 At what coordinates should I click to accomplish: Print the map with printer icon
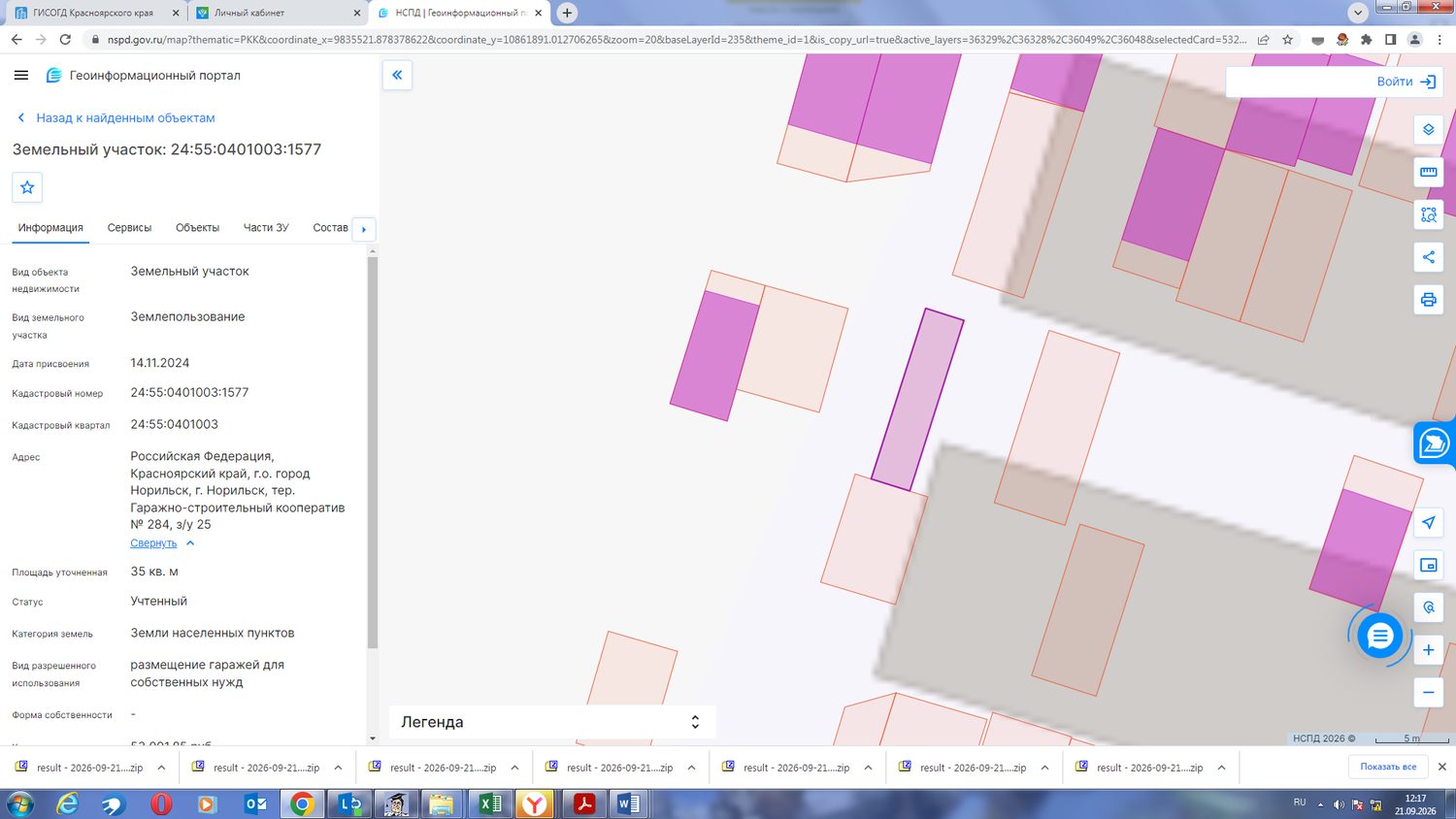click(1428, 300)
